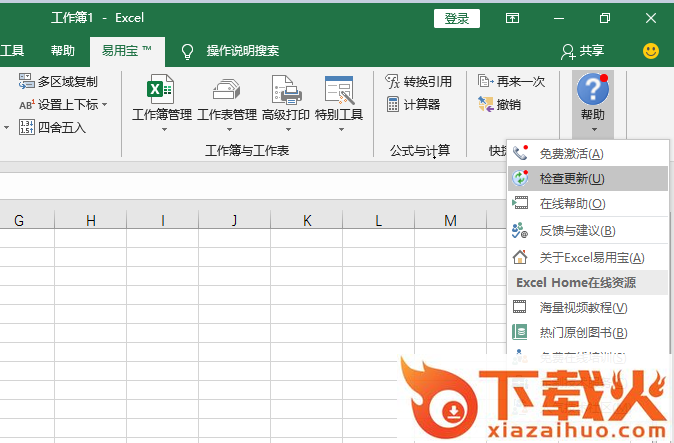Click the smiley face feedback icon
Viewport: 674px width, 443px height.
651,51
